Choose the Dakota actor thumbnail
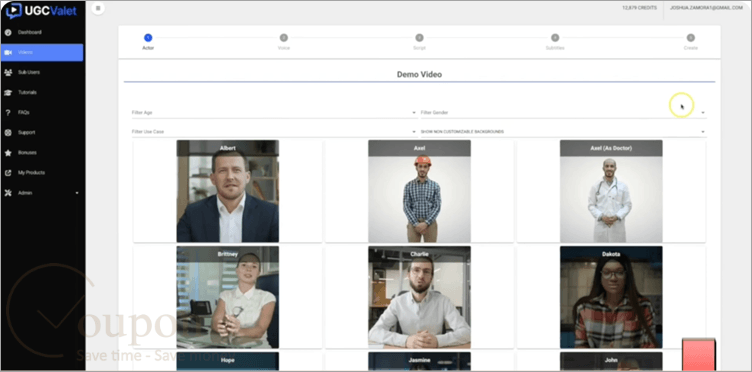 pyautogui.click(x=611, y=297)
